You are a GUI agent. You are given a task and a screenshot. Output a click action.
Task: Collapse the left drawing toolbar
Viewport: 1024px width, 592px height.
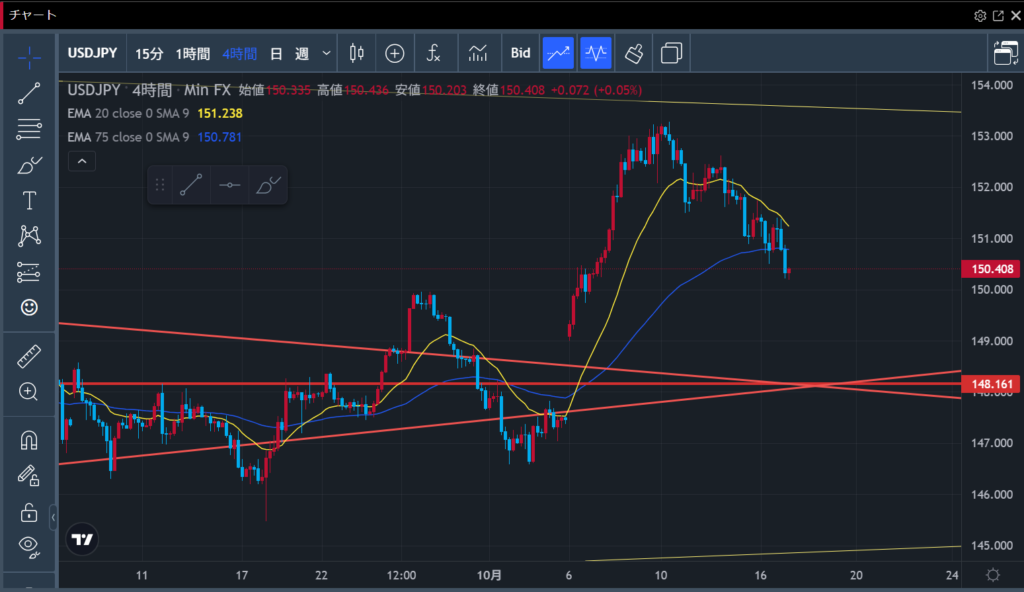tap(53, 518)
